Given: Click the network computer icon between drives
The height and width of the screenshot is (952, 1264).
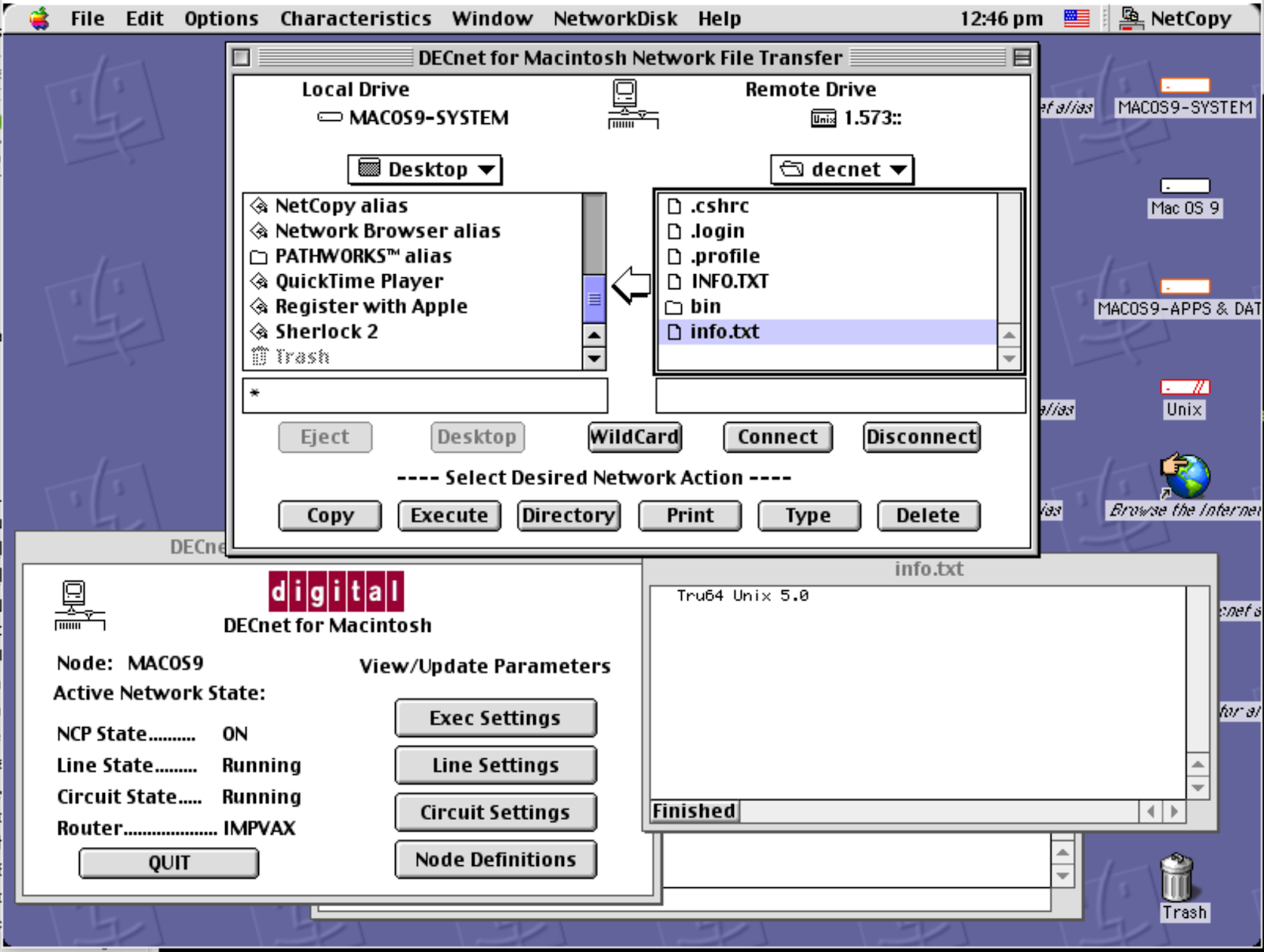Looking at the screenshot, I should click(633, 104).
